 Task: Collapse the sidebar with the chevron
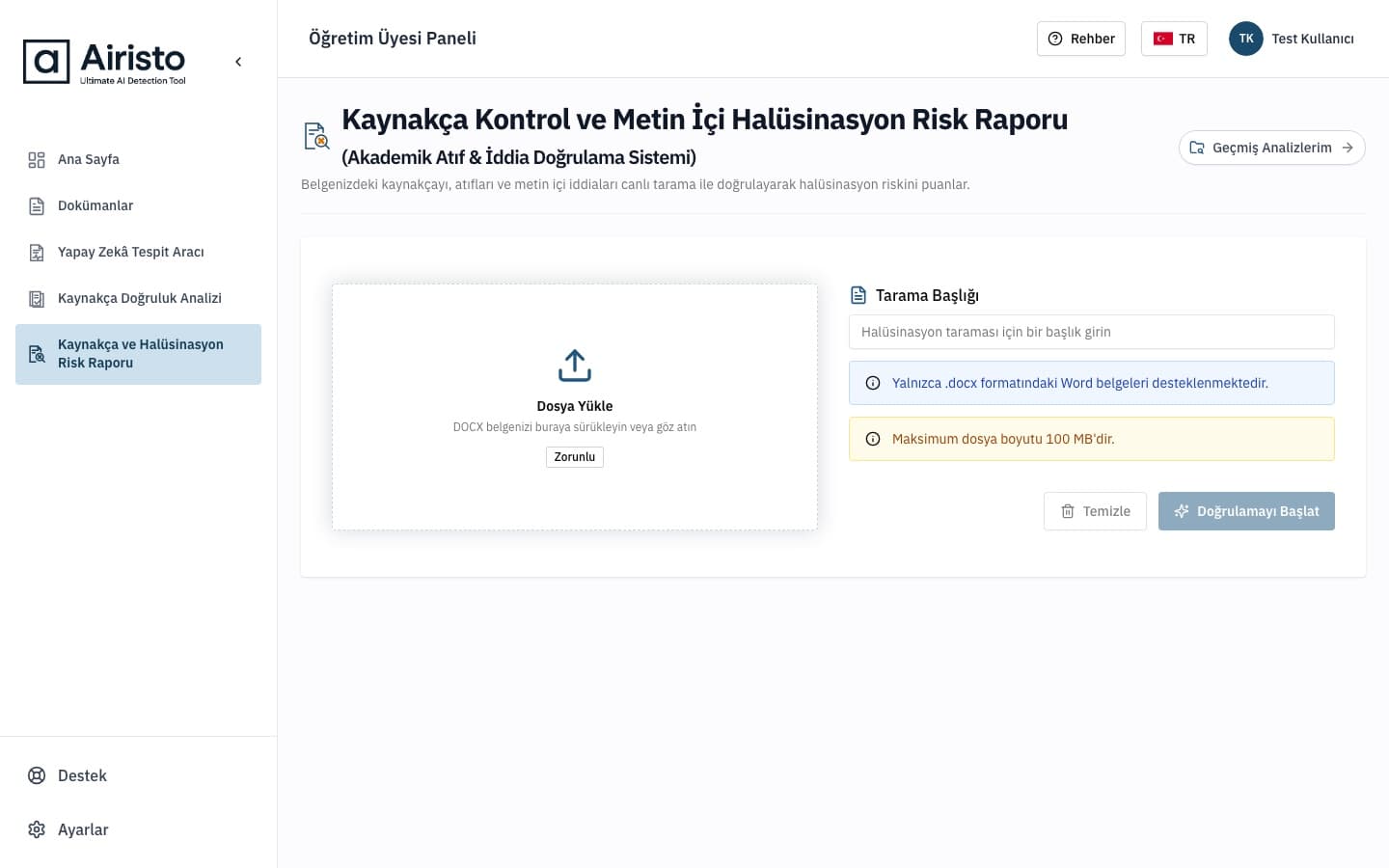coord(238,62)
